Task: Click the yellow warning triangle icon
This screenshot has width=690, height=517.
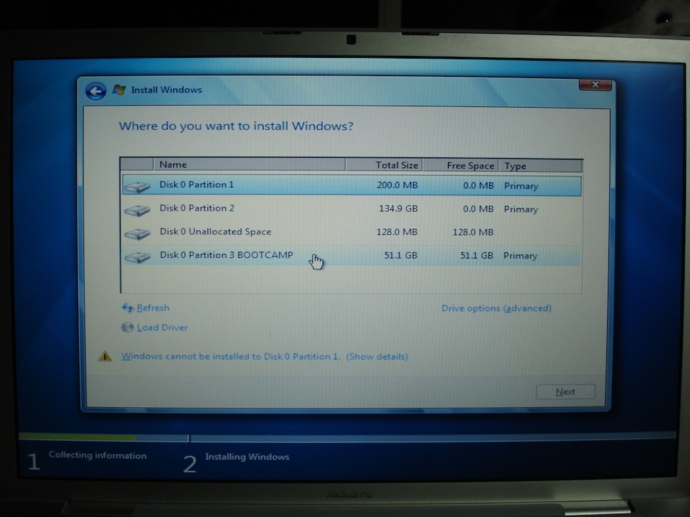Action: (x=105, y=356)
